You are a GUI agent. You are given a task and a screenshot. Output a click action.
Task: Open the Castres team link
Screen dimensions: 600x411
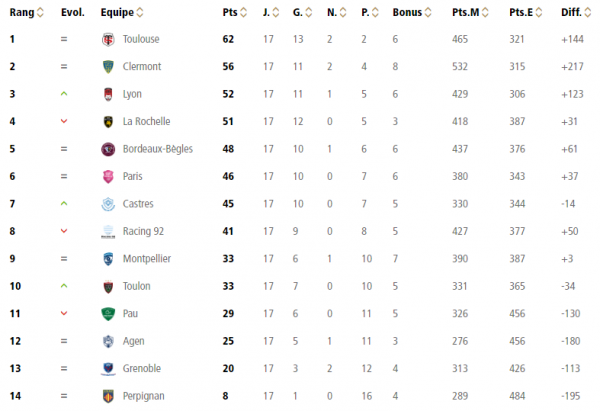(x=138, y=204)
